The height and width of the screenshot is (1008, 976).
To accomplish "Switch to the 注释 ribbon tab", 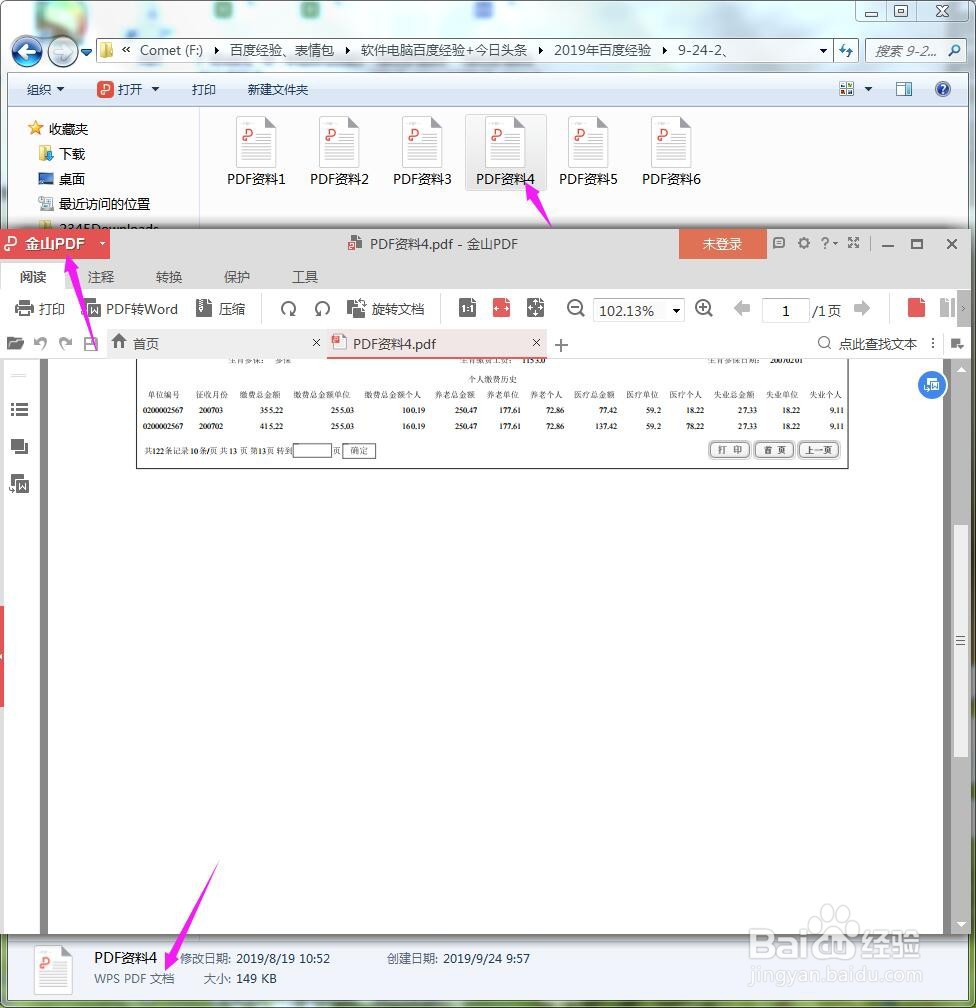I will [100, 277].
